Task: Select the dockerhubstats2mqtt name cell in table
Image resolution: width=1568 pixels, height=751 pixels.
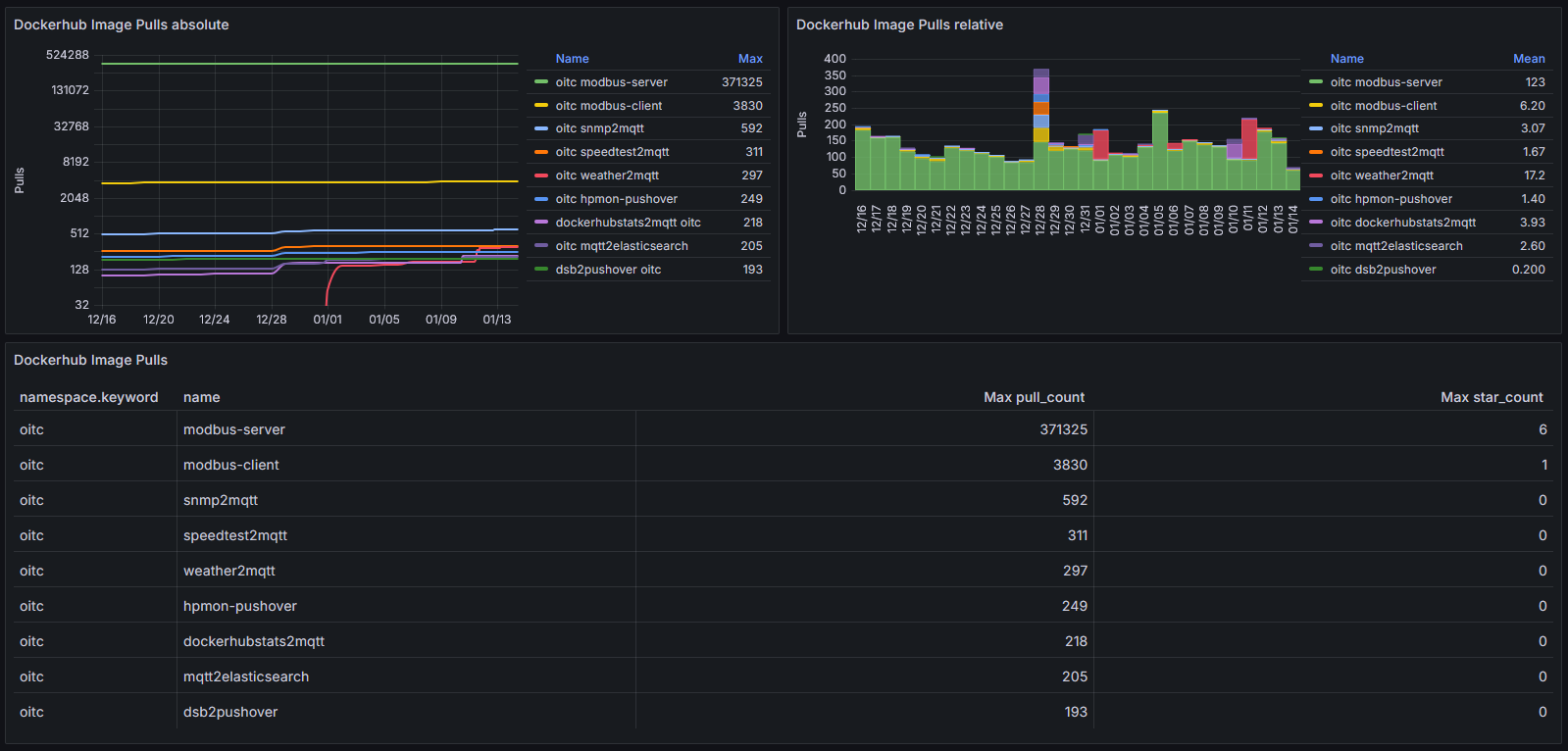Action: coord(406,641)
